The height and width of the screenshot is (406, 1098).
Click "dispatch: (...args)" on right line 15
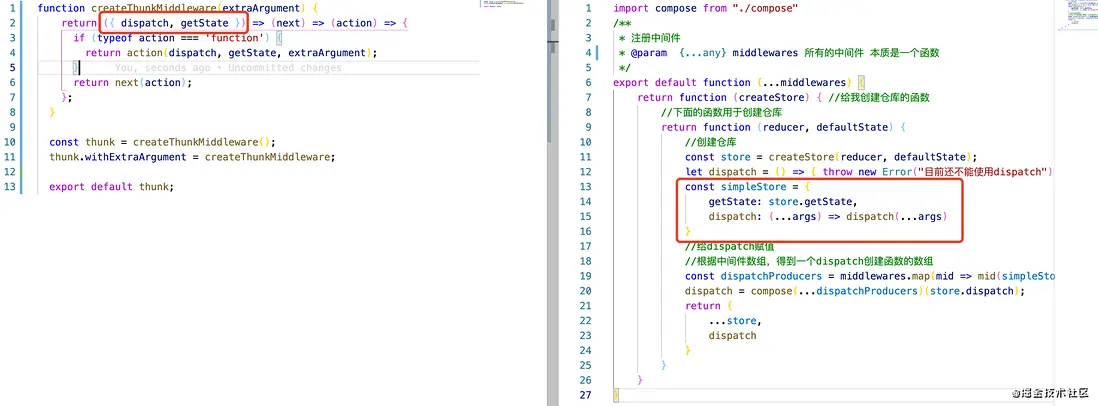(x=763, y=216)
